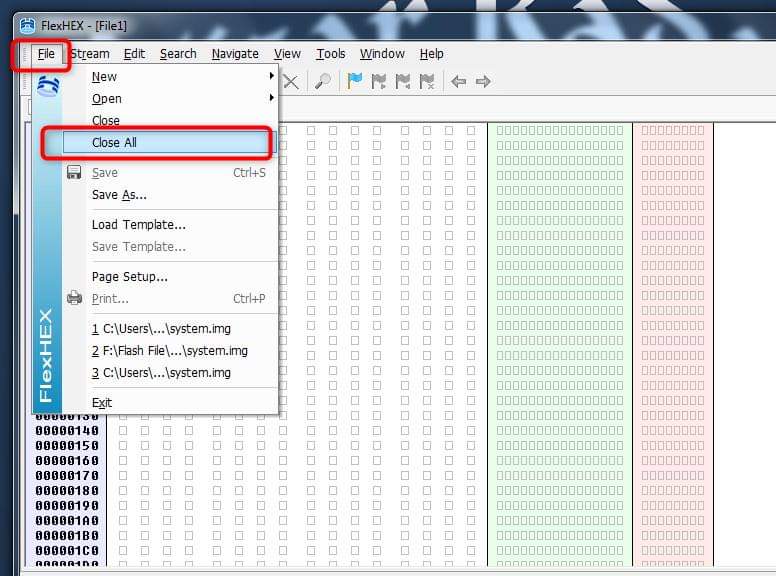Click address row 00000170
776x576 pixels.
point(67,476)
